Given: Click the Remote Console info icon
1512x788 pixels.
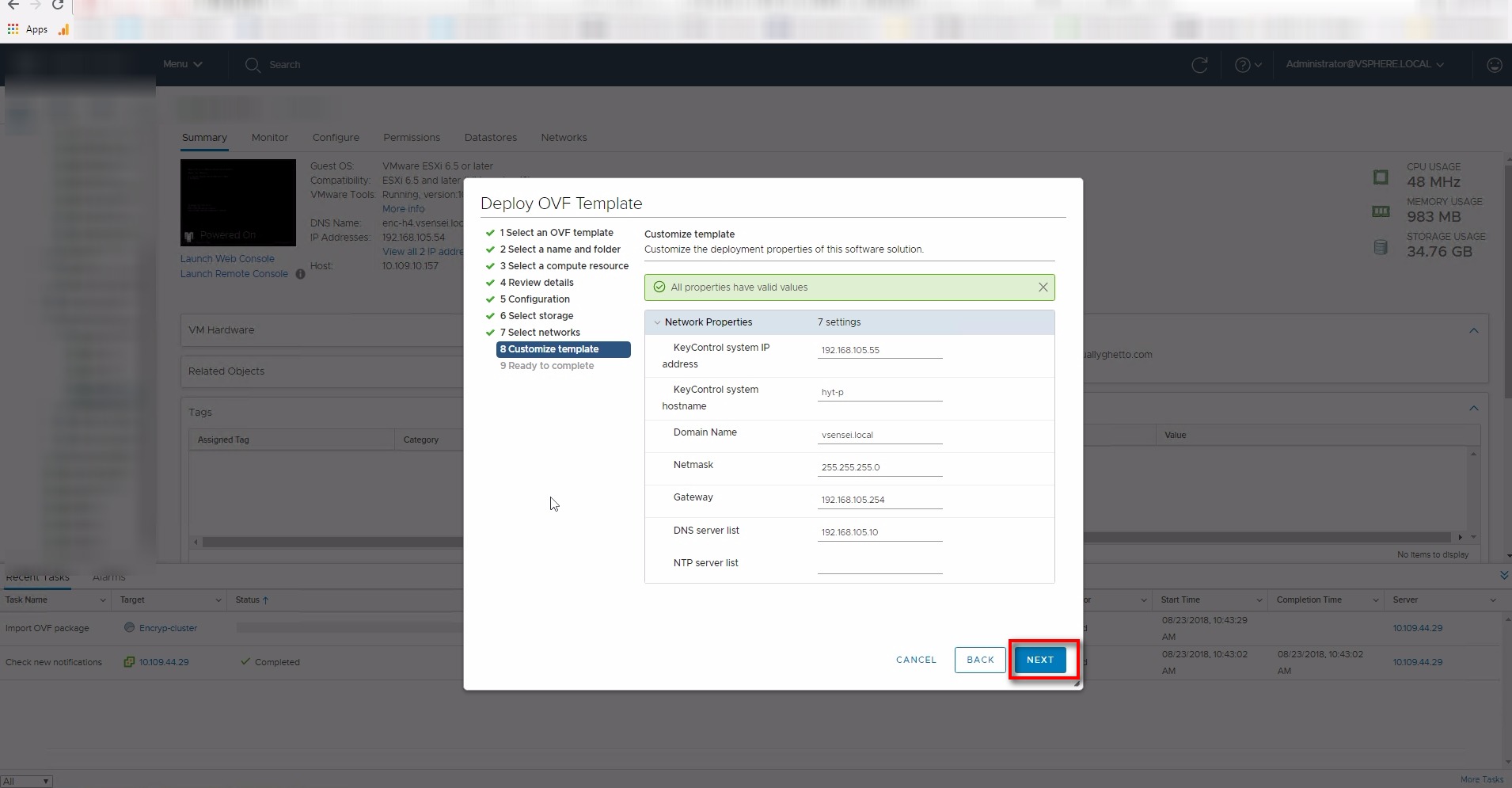Looking at the screenshot, I should point(301,274).
